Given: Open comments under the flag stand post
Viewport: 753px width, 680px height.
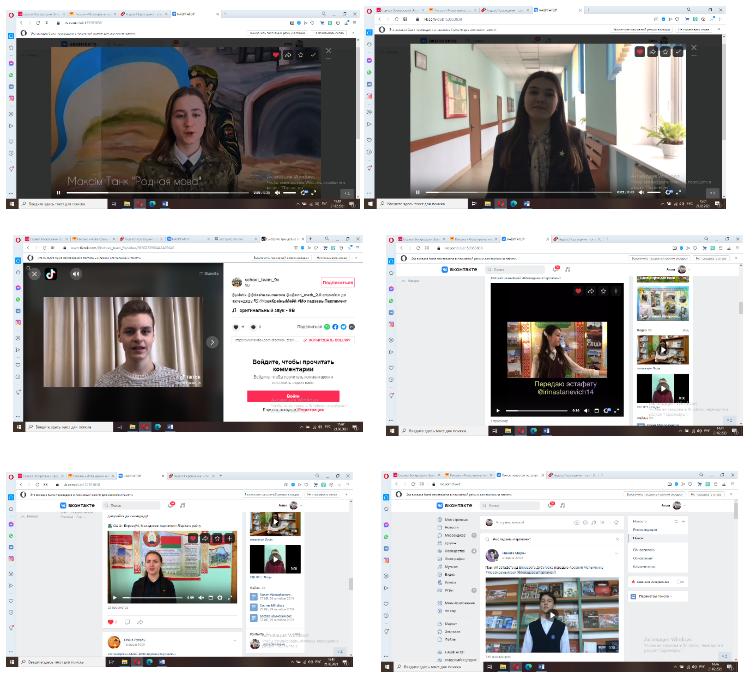Looking at the screenshot, I should (127, 622).
